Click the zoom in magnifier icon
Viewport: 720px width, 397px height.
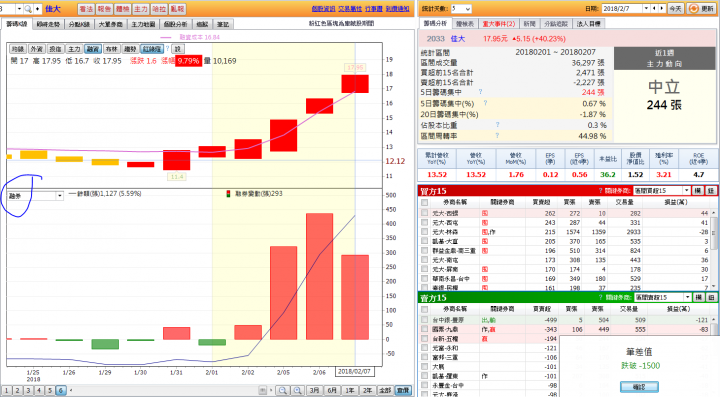[298, 391]
